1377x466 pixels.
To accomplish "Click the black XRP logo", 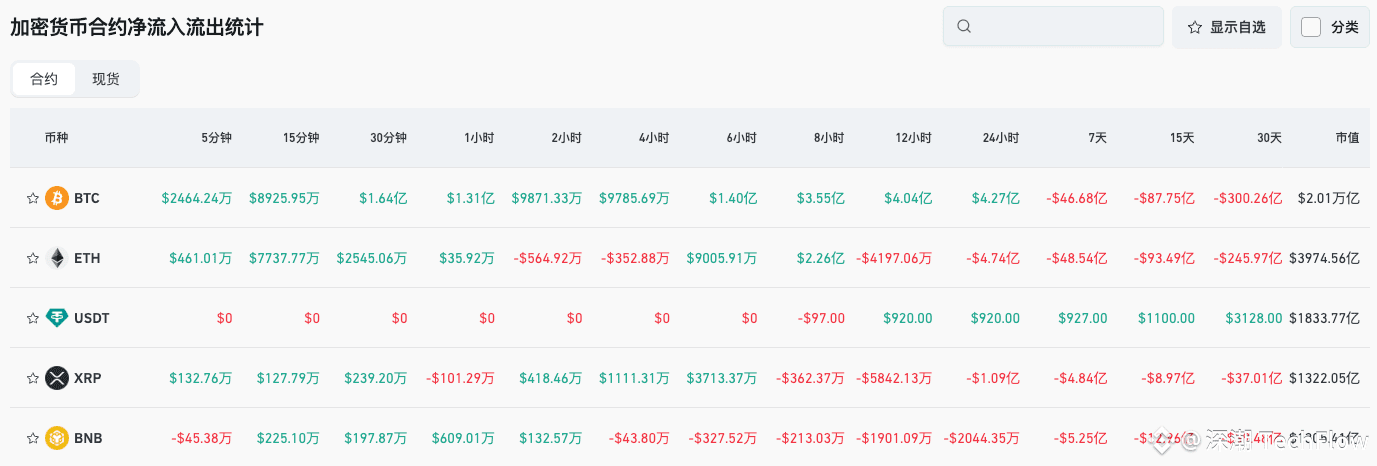I will (57, 378).
